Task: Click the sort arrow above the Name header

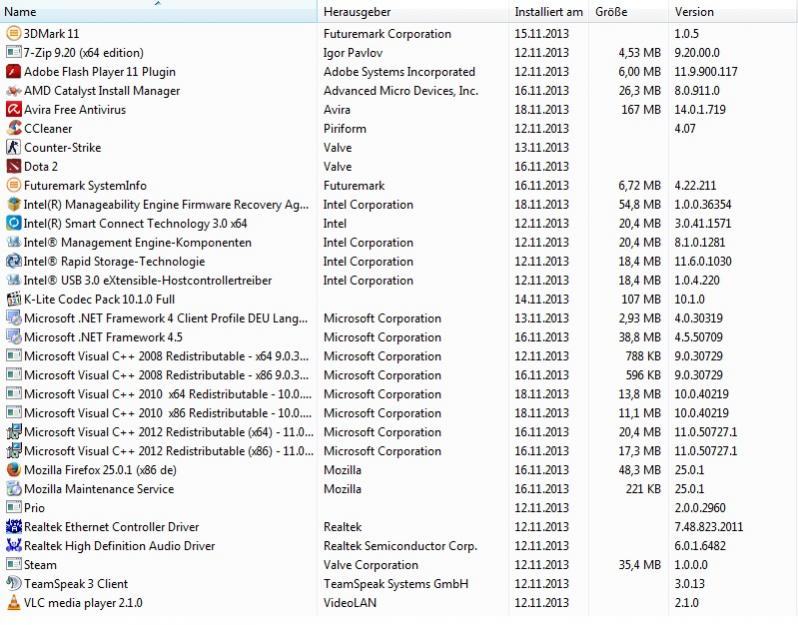Action: 158,3
